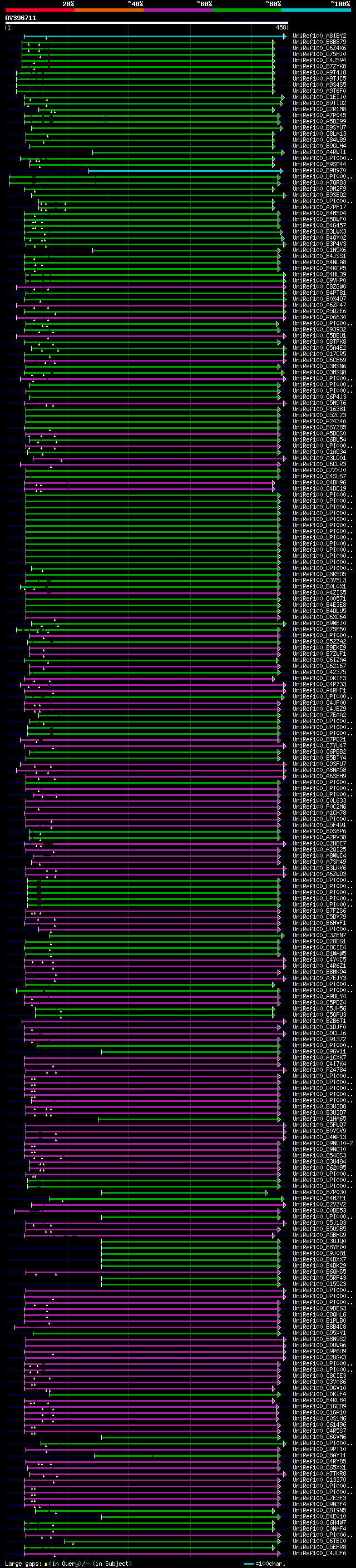Image resolution: width=356 pixels, height=1568 pixels.
Task: Select the label UniRef100_B0X4Q7
Action: [x=319, y=299]
